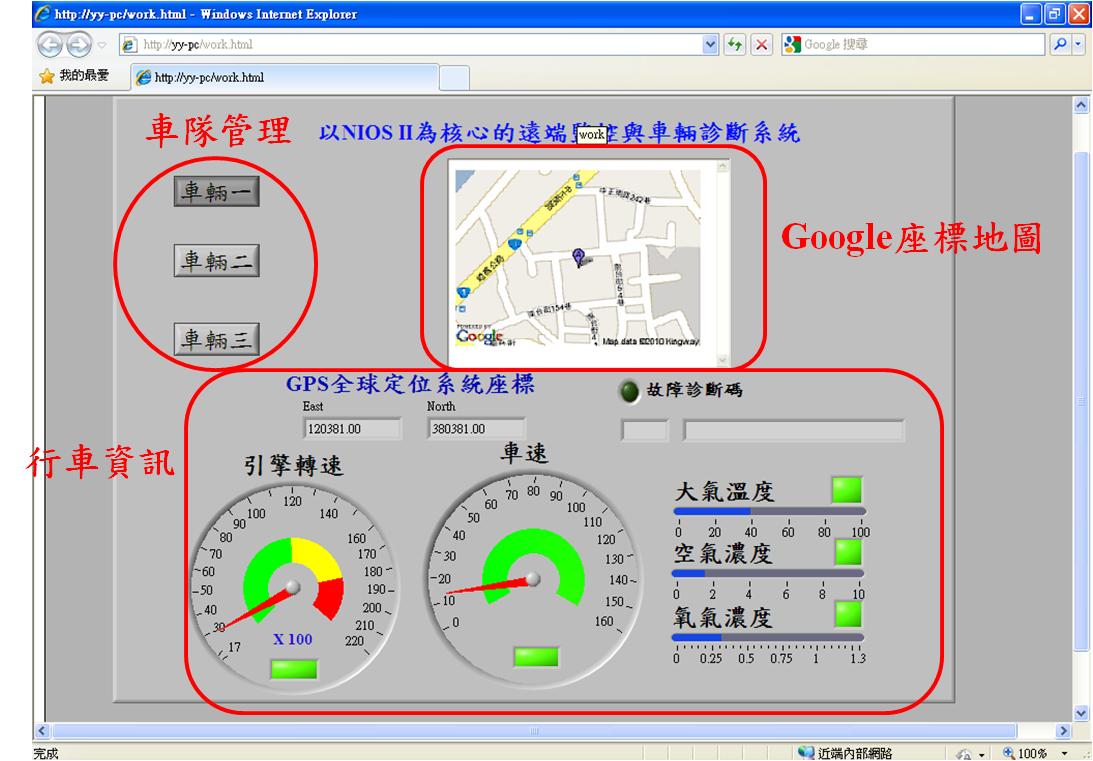The image size is (1093, 761).
Task: Toggle the green LED beside 氧氣濃度
Action: (848, 614)
